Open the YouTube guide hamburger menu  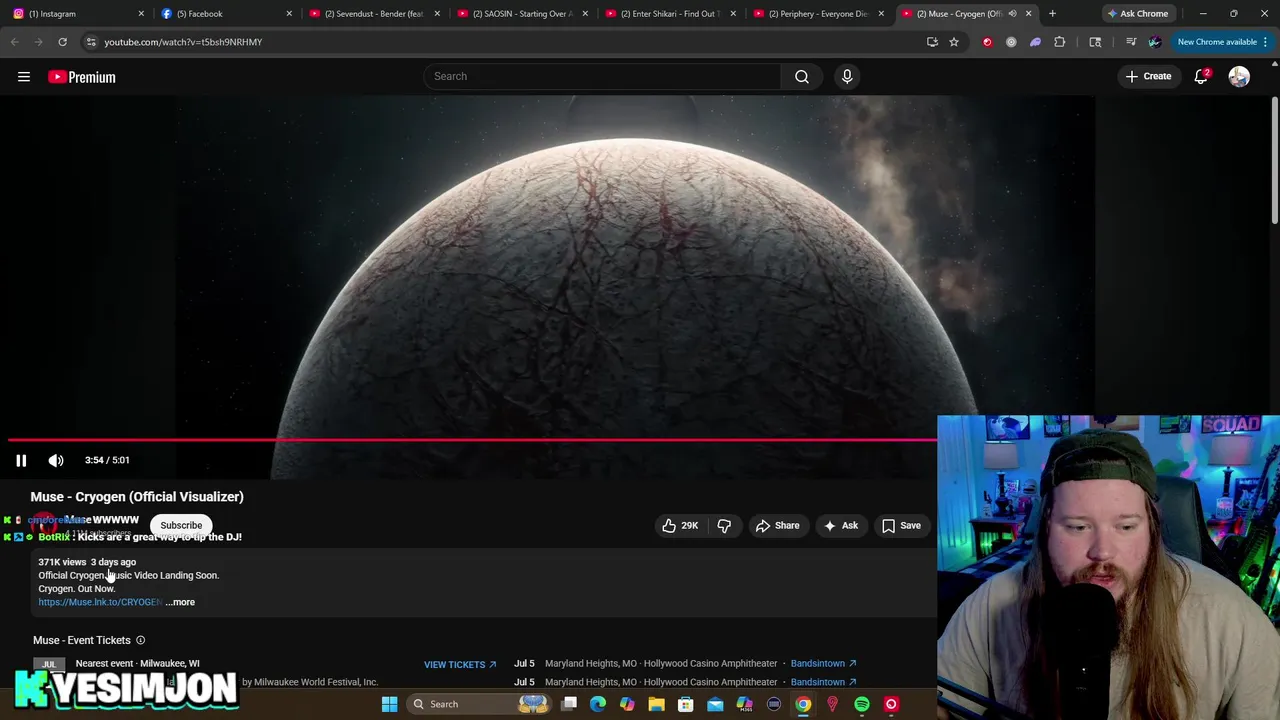(24, 77)
